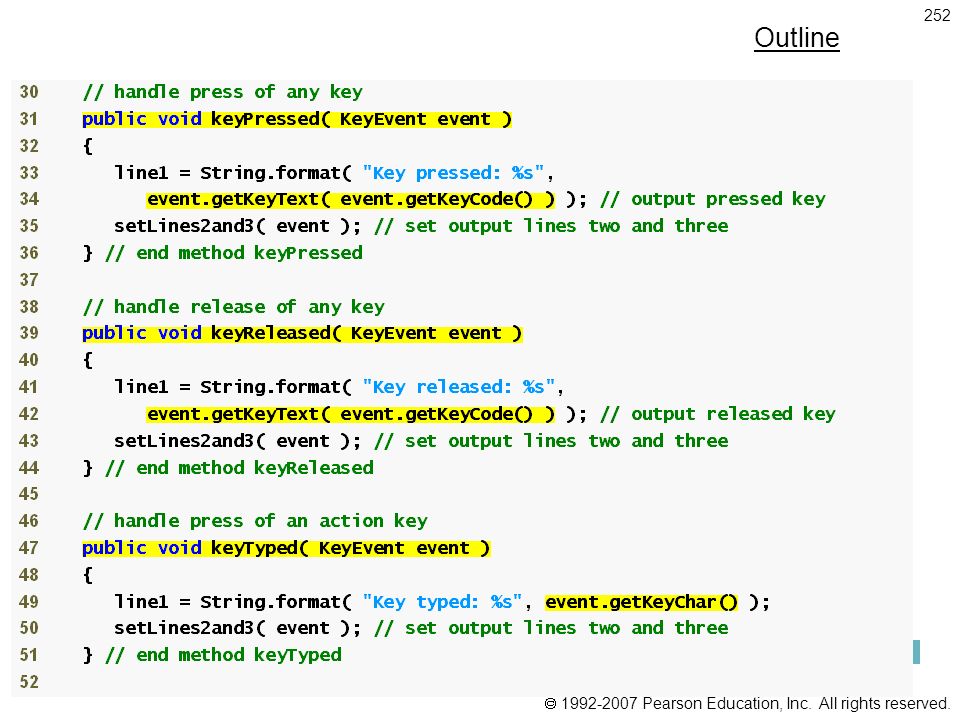The height and width of the screenshot is (720, 960).
Task: Click "line1 = String.format(" on line 49
Action: point(233,602)
